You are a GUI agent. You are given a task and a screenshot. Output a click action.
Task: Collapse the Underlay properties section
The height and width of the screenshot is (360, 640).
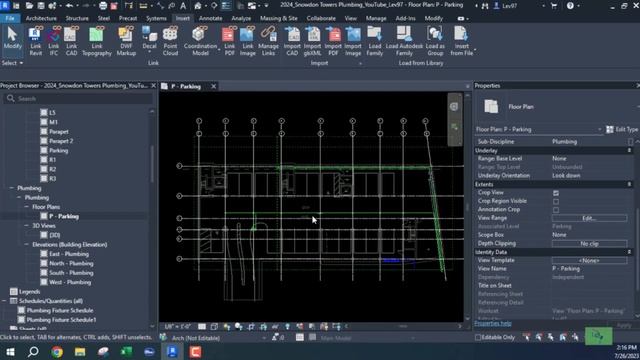pyautogui.click(x=629, y=151)
